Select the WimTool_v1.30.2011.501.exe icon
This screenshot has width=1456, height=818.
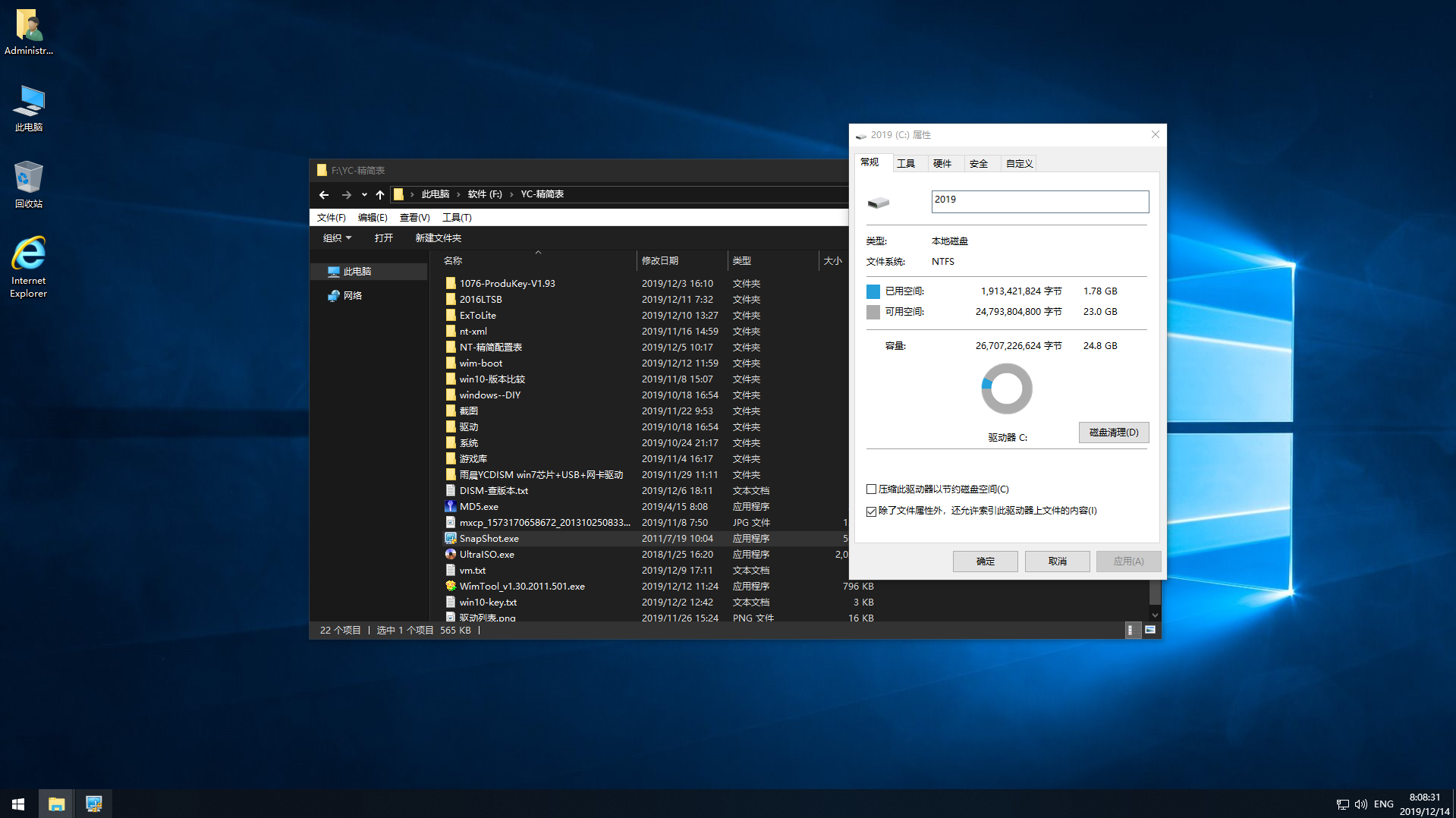coord(451,586)
